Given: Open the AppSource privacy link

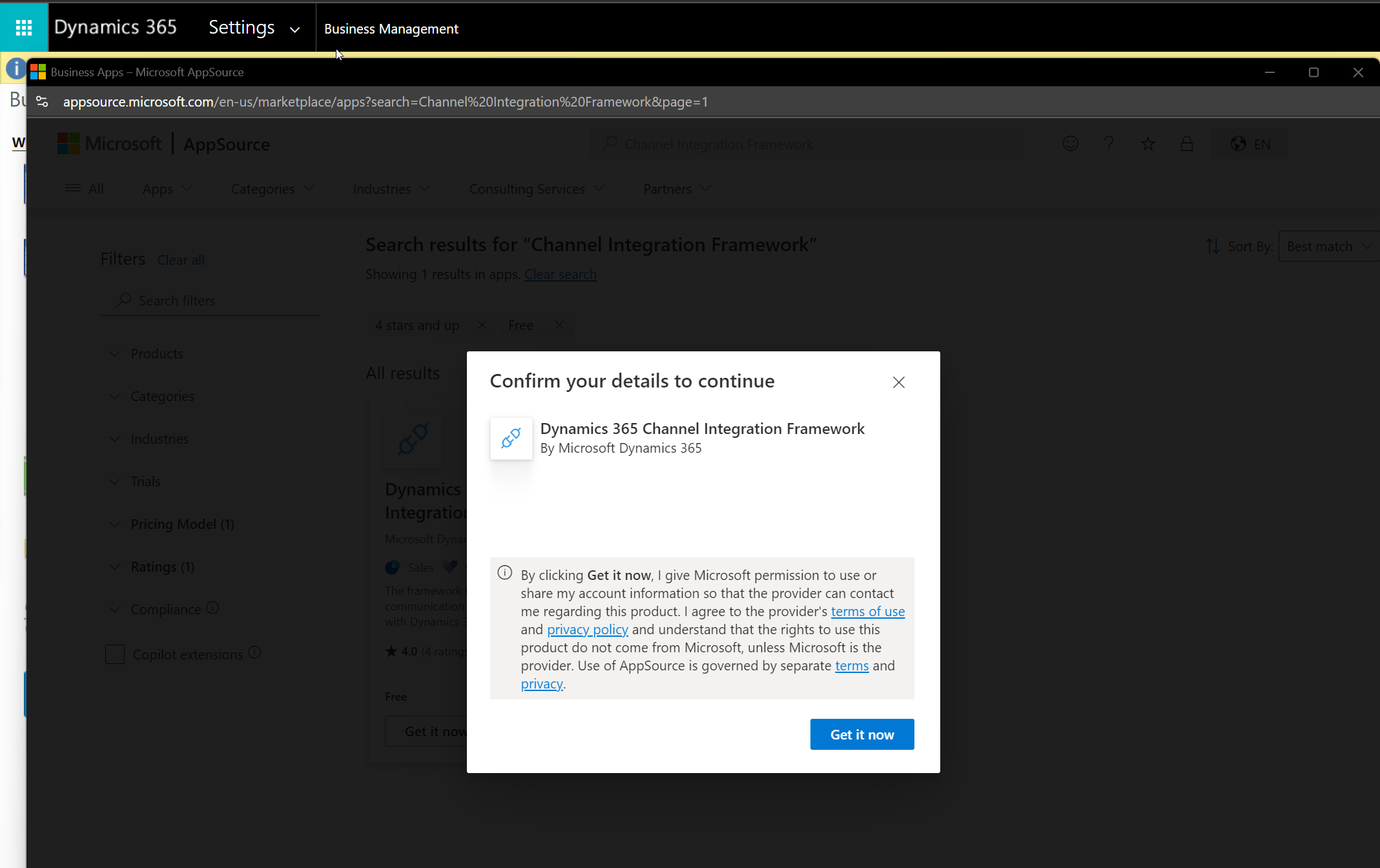Looking at the screenshot, I should [542, 684].
